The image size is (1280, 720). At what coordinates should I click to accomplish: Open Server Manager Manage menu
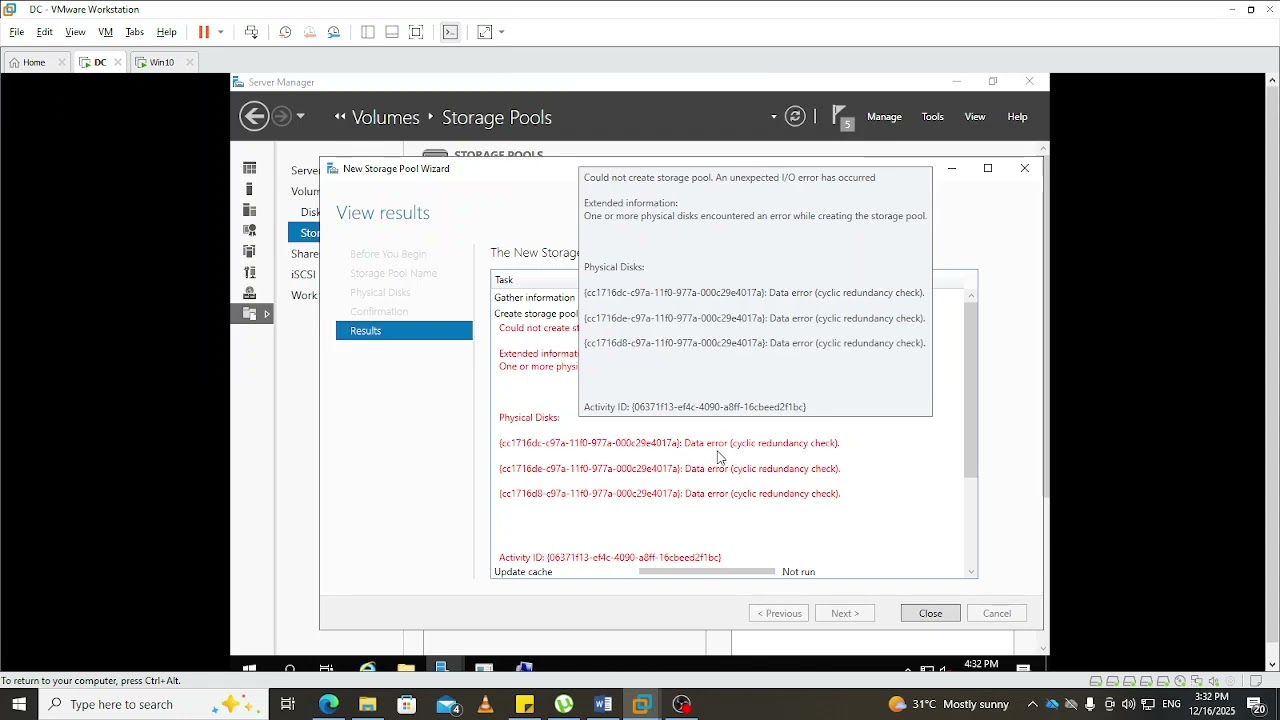pos(884,117)
